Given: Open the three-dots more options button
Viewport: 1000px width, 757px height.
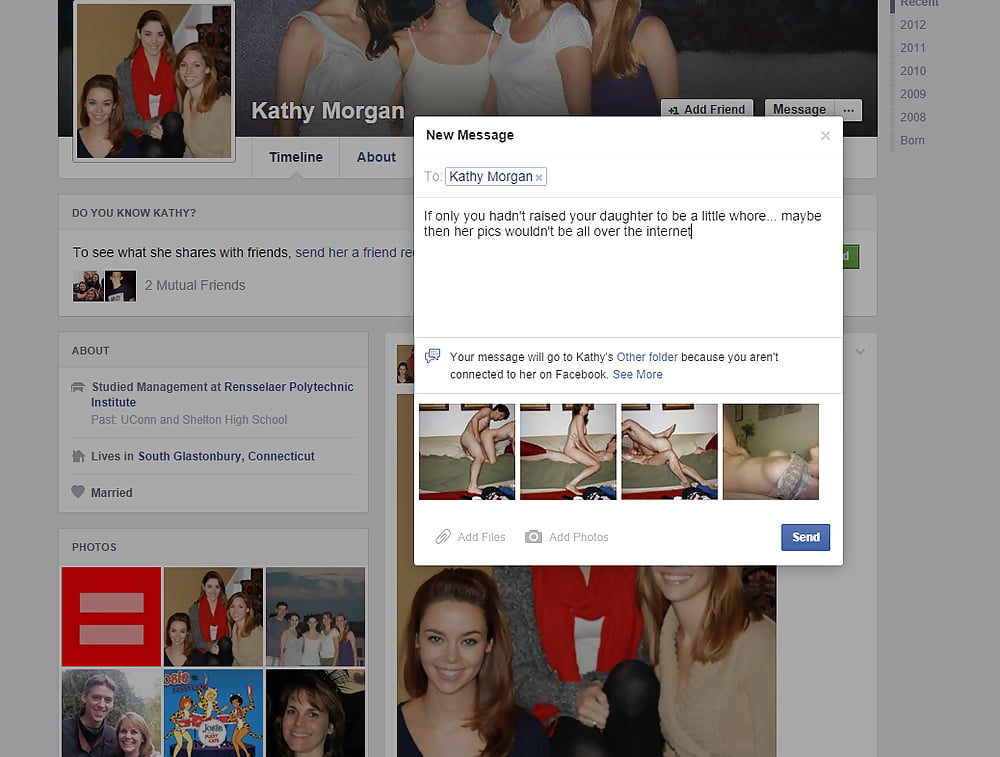Looking at the screenshot, I should (x=848, y=110).
